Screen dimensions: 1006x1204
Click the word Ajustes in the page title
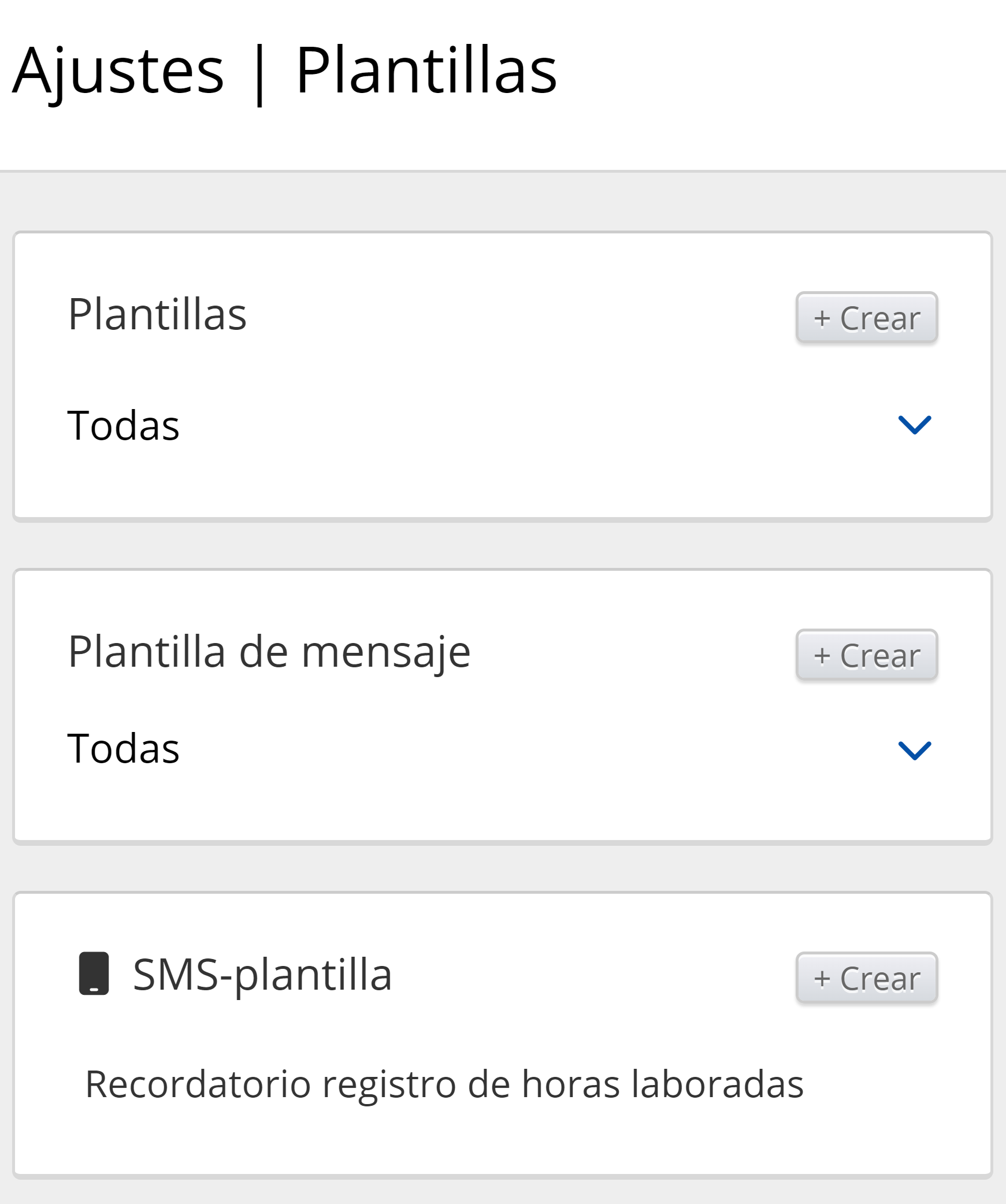[118, 70]
